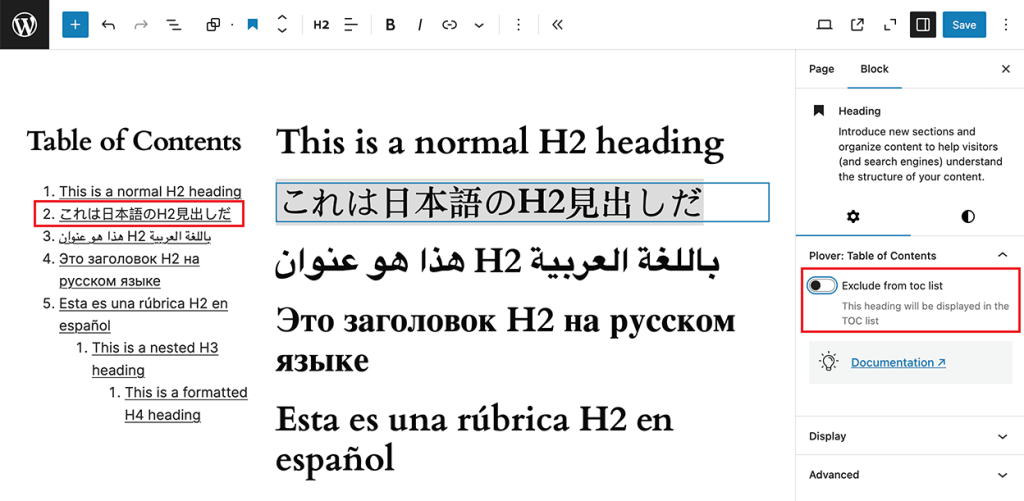Toggle bold formatting in toolbar

pos(390,25)
